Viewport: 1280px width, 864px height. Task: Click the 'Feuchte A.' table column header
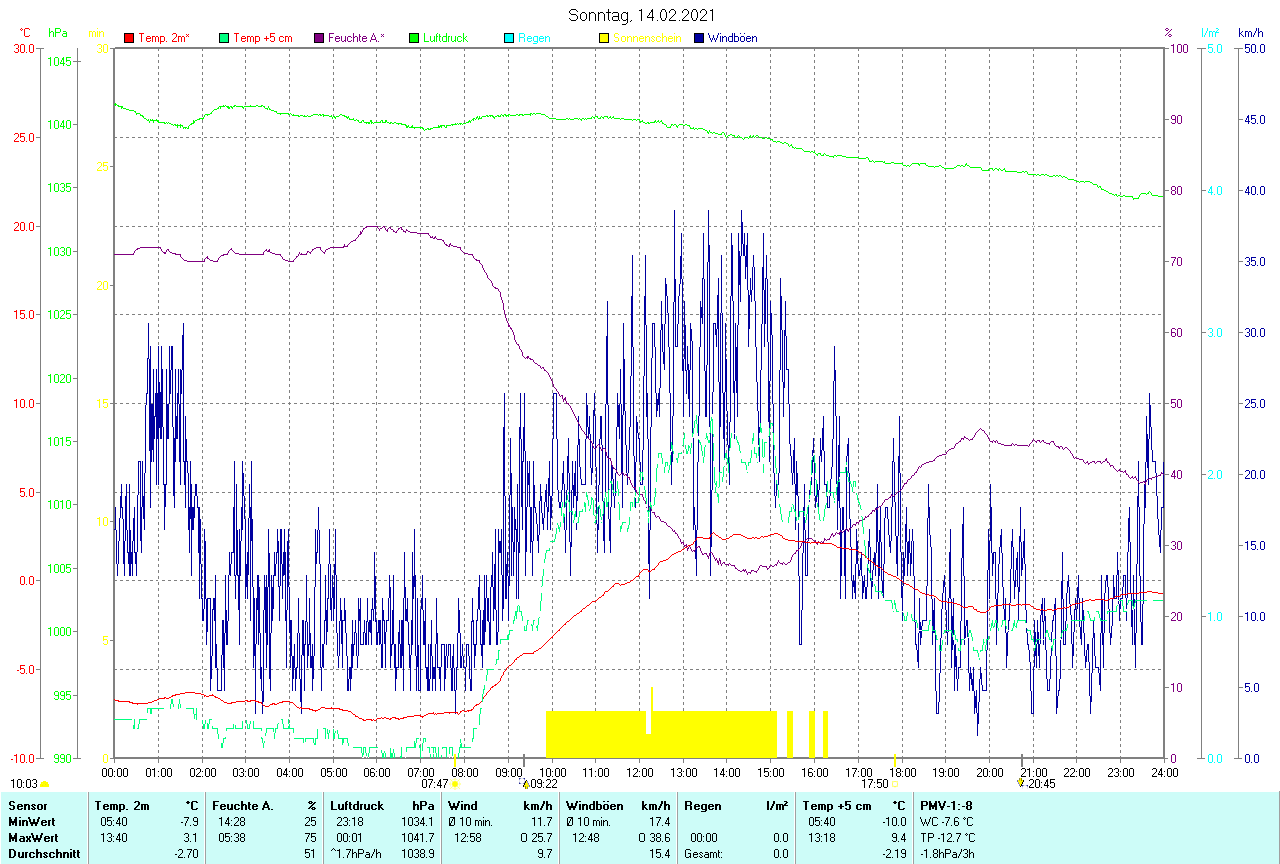243,805
